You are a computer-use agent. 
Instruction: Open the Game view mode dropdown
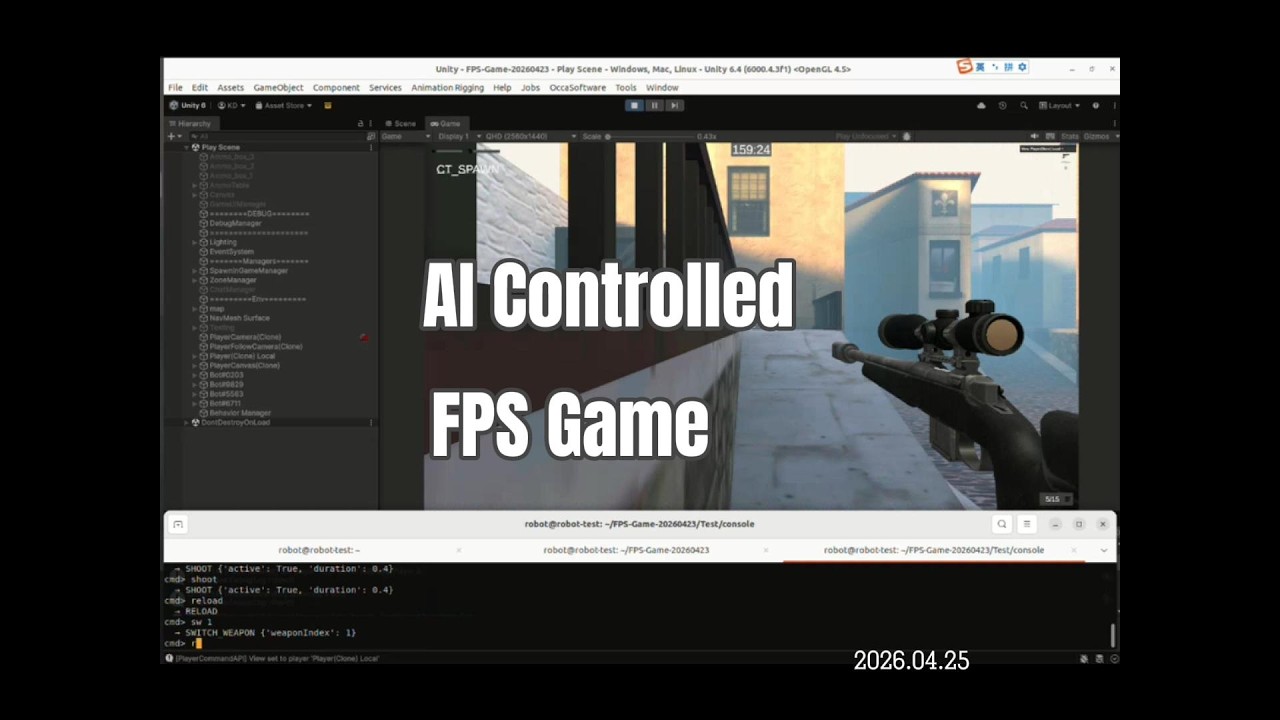click(x=405, y=136)
